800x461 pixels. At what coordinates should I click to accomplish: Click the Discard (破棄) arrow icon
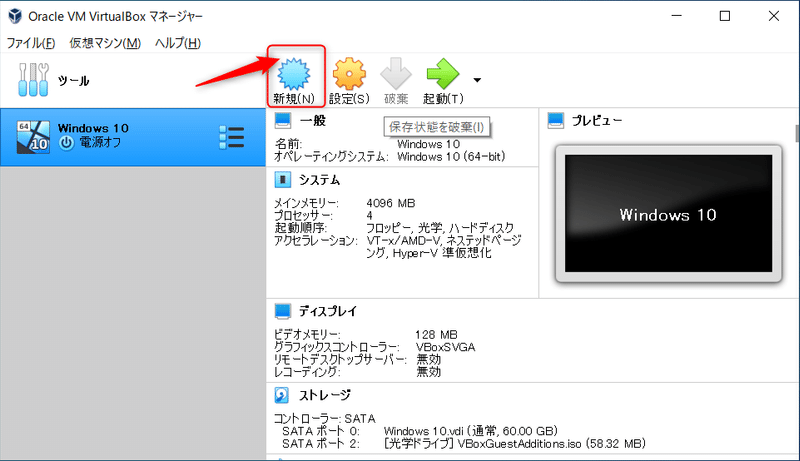tap(396, 74)
